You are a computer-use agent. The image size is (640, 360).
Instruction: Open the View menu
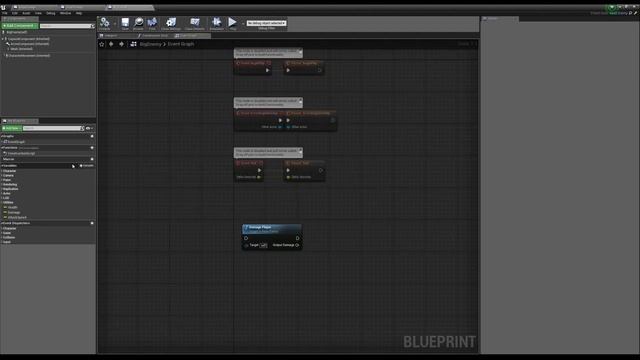click(x=38, y=13)
